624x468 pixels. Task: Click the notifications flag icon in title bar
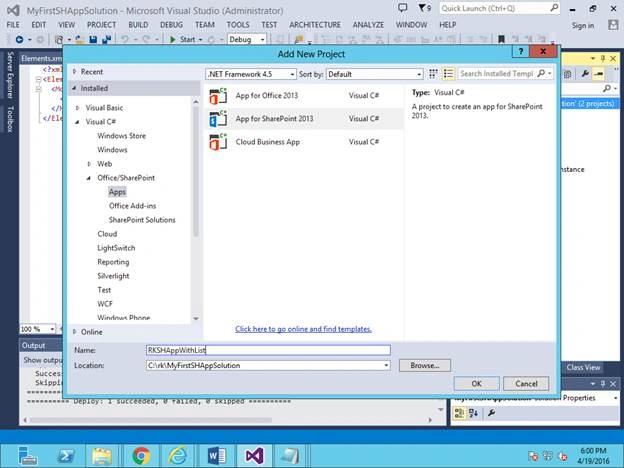click(424, 8)
